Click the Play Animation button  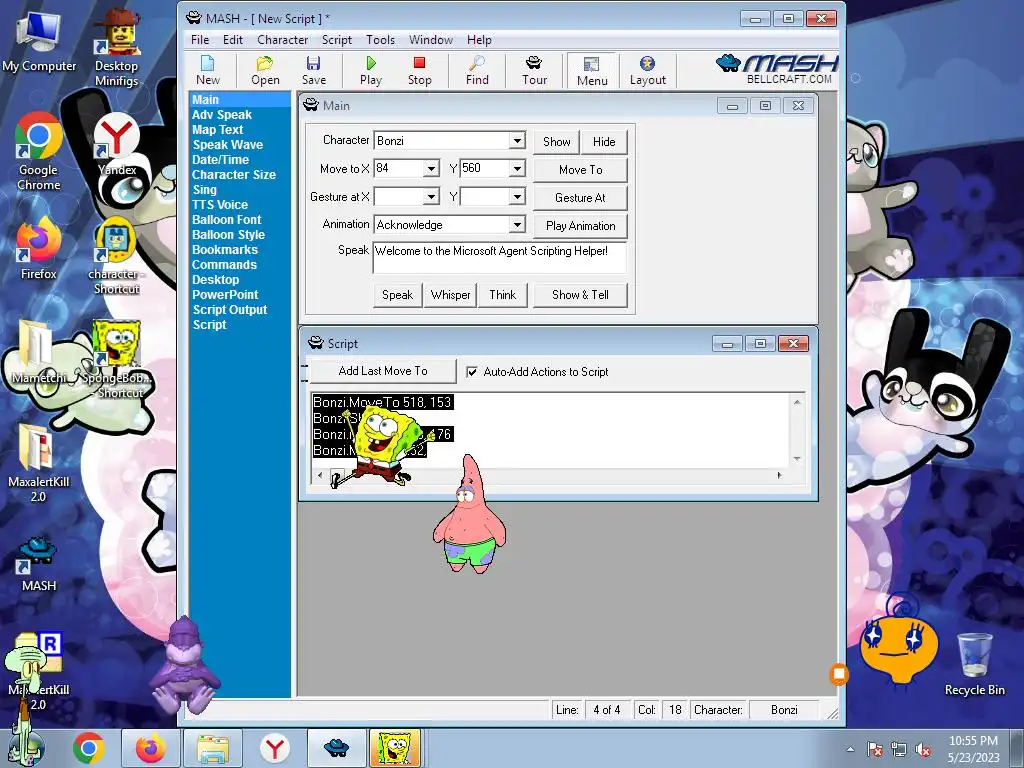[580, 226]
